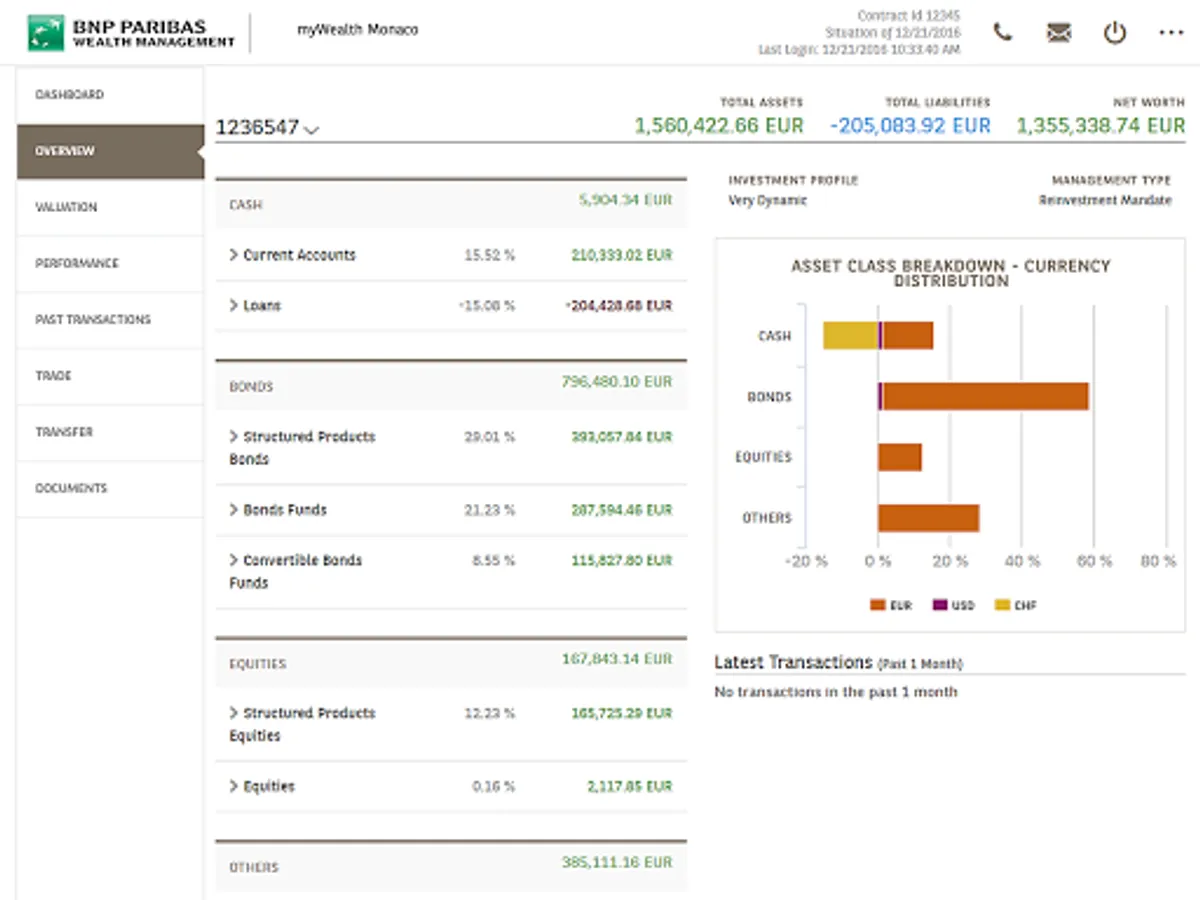This screenshot has width=1200, height=900.
Task: Click the 385,111.16 EUR others total
Action: pyautogui.click(x=617, y=862)
